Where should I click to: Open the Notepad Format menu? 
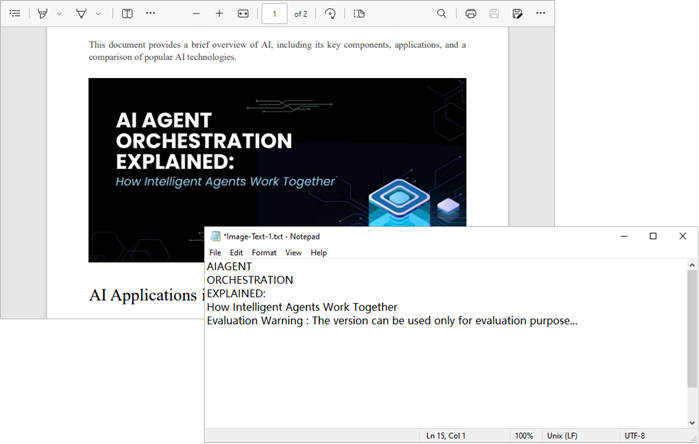click(x=264, y=252)
